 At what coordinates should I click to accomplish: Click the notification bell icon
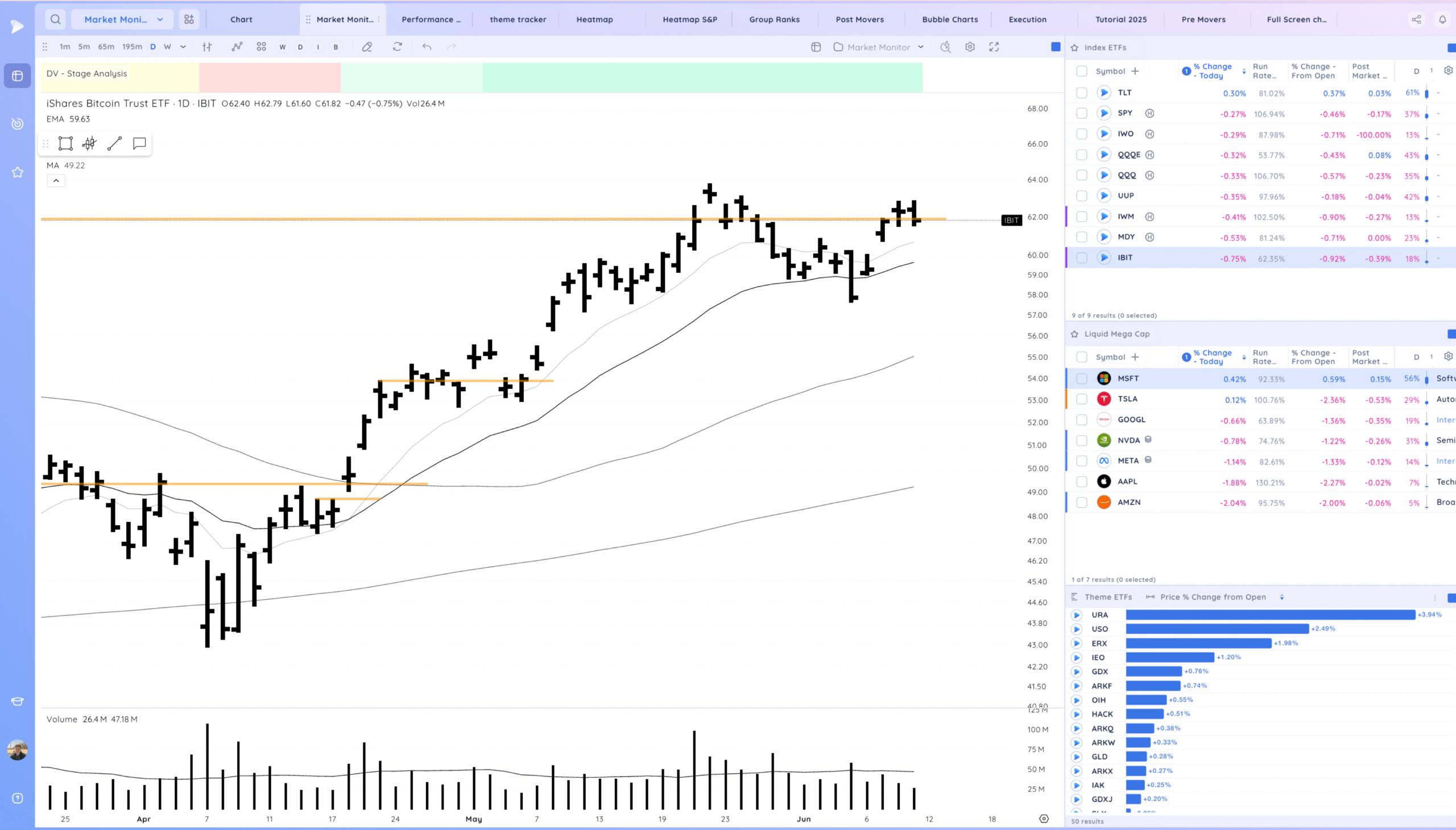click(1442, 19)
